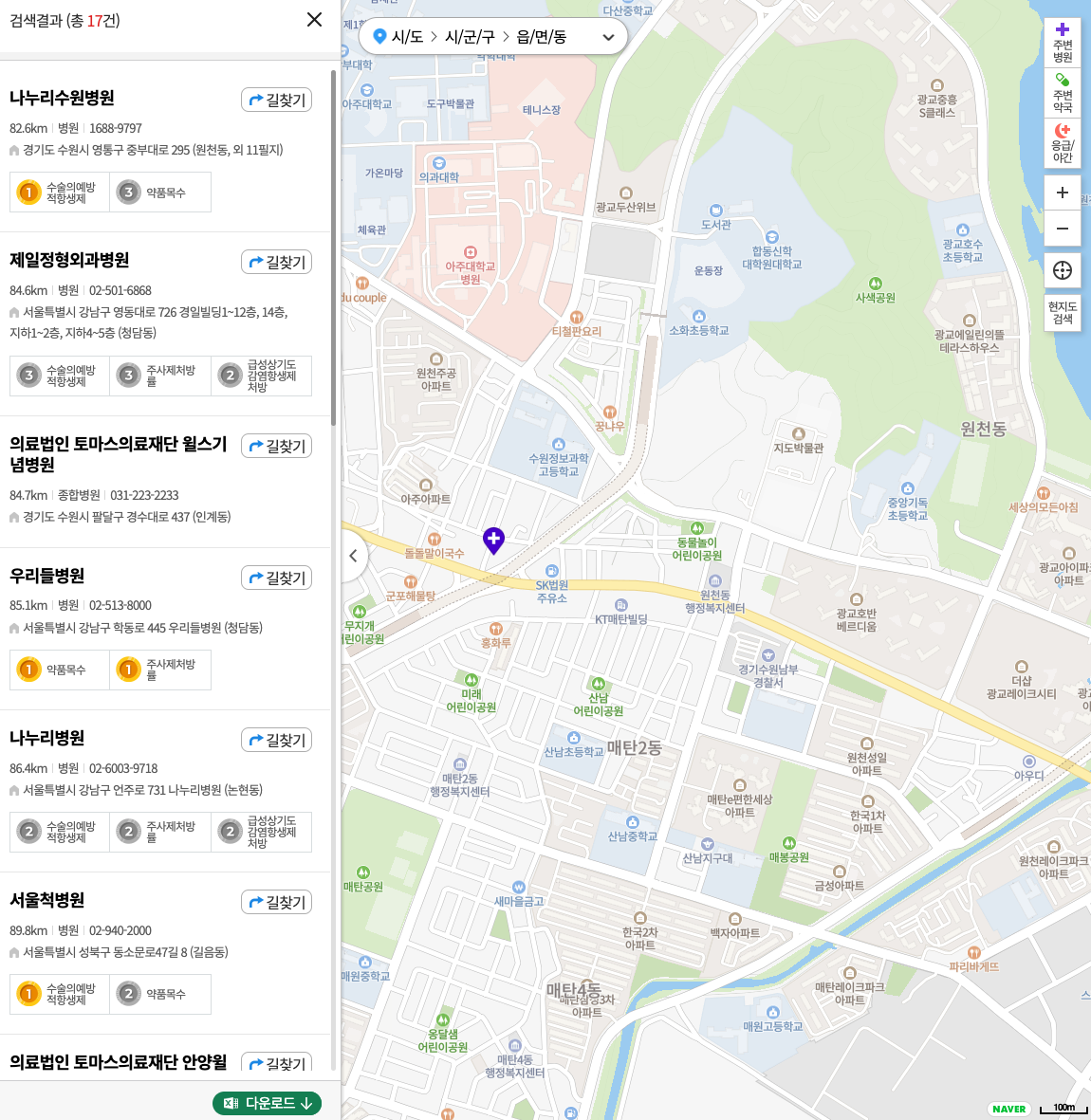Screen dimensions: 1091x1120
Task: Open 우리들병원 hospital title
Action: pos(47,576)
